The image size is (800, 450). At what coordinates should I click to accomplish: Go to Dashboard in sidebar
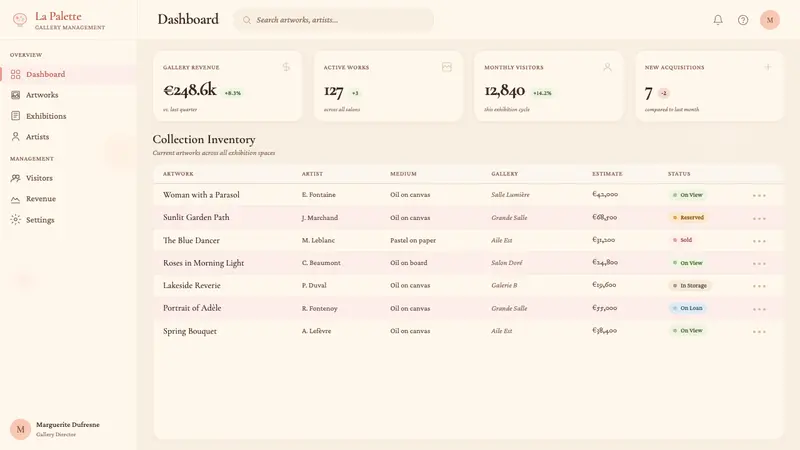(x=68, y=74)
